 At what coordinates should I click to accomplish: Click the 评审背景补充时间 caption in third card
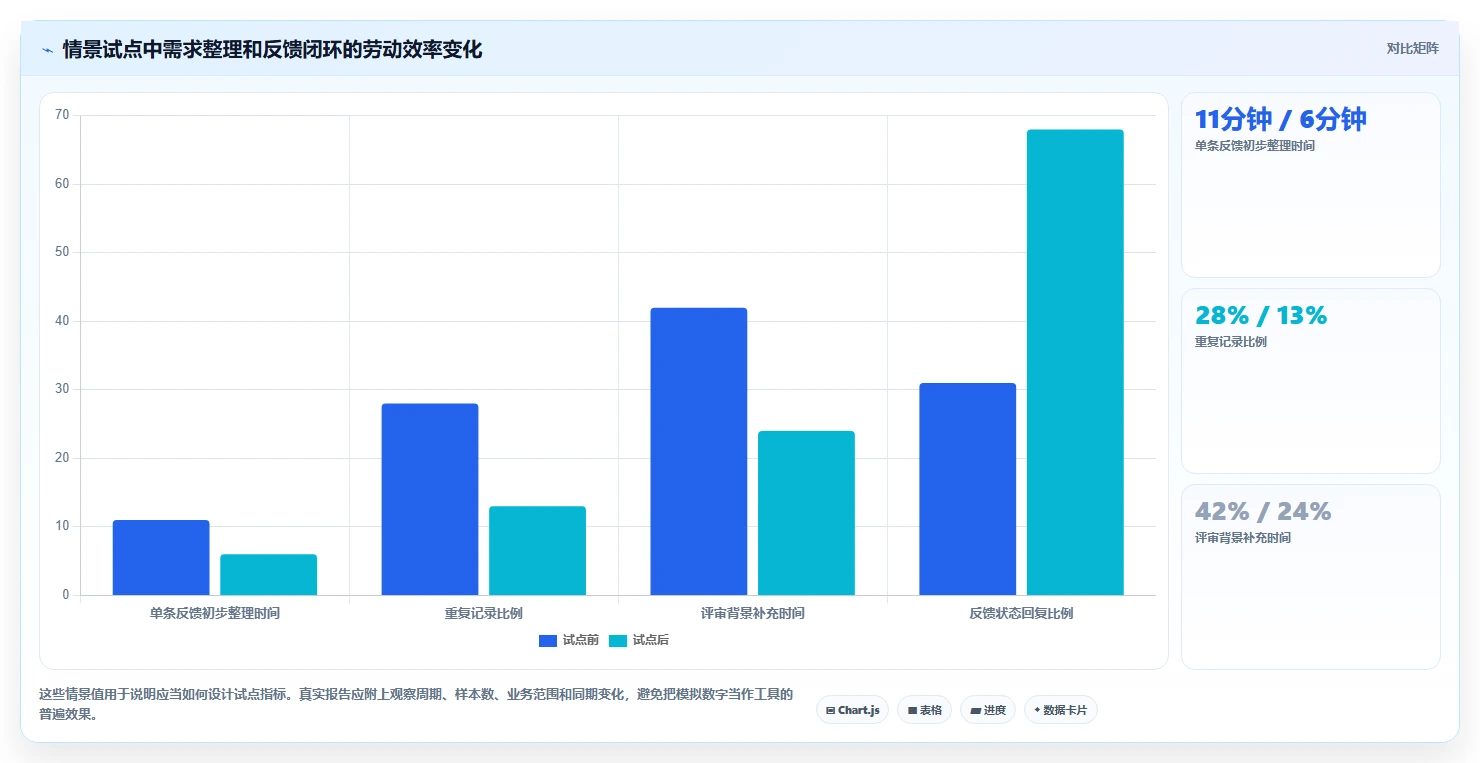click(x=1243, y=538)
